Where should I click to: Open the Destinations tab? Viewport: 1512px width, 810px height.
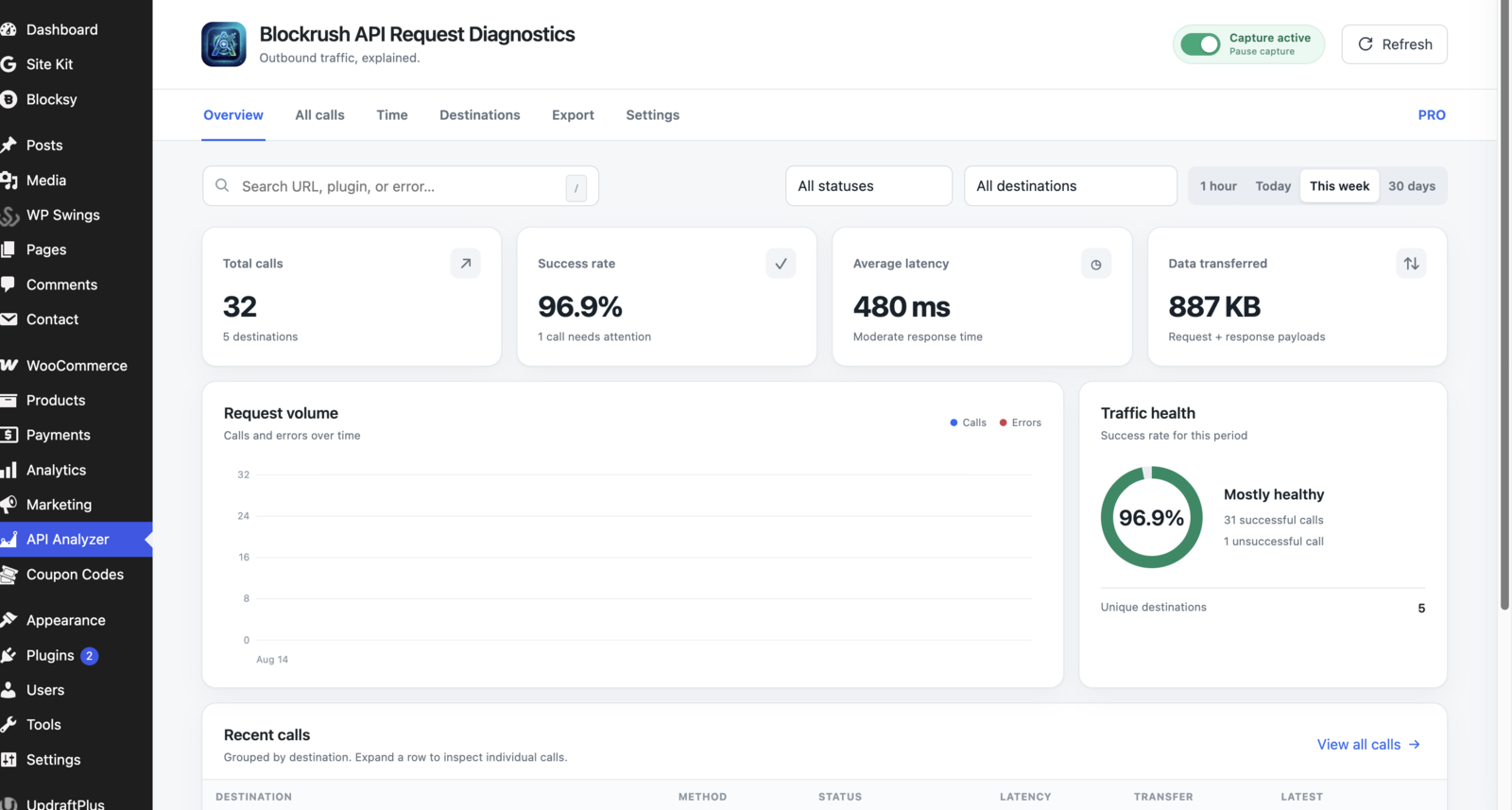coord(480,115)
